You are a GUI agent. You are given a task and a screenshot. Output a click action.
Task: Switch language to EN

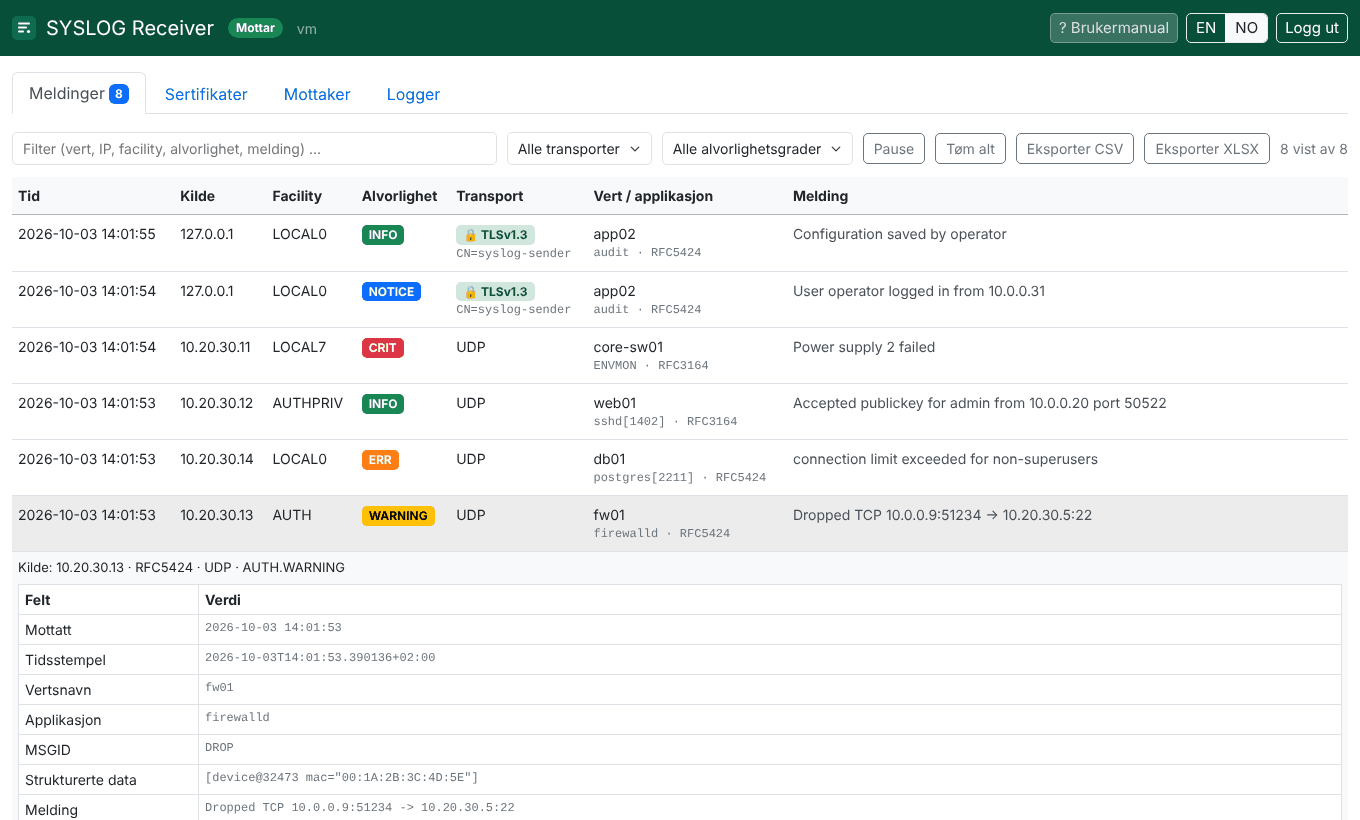[1206, 28]
